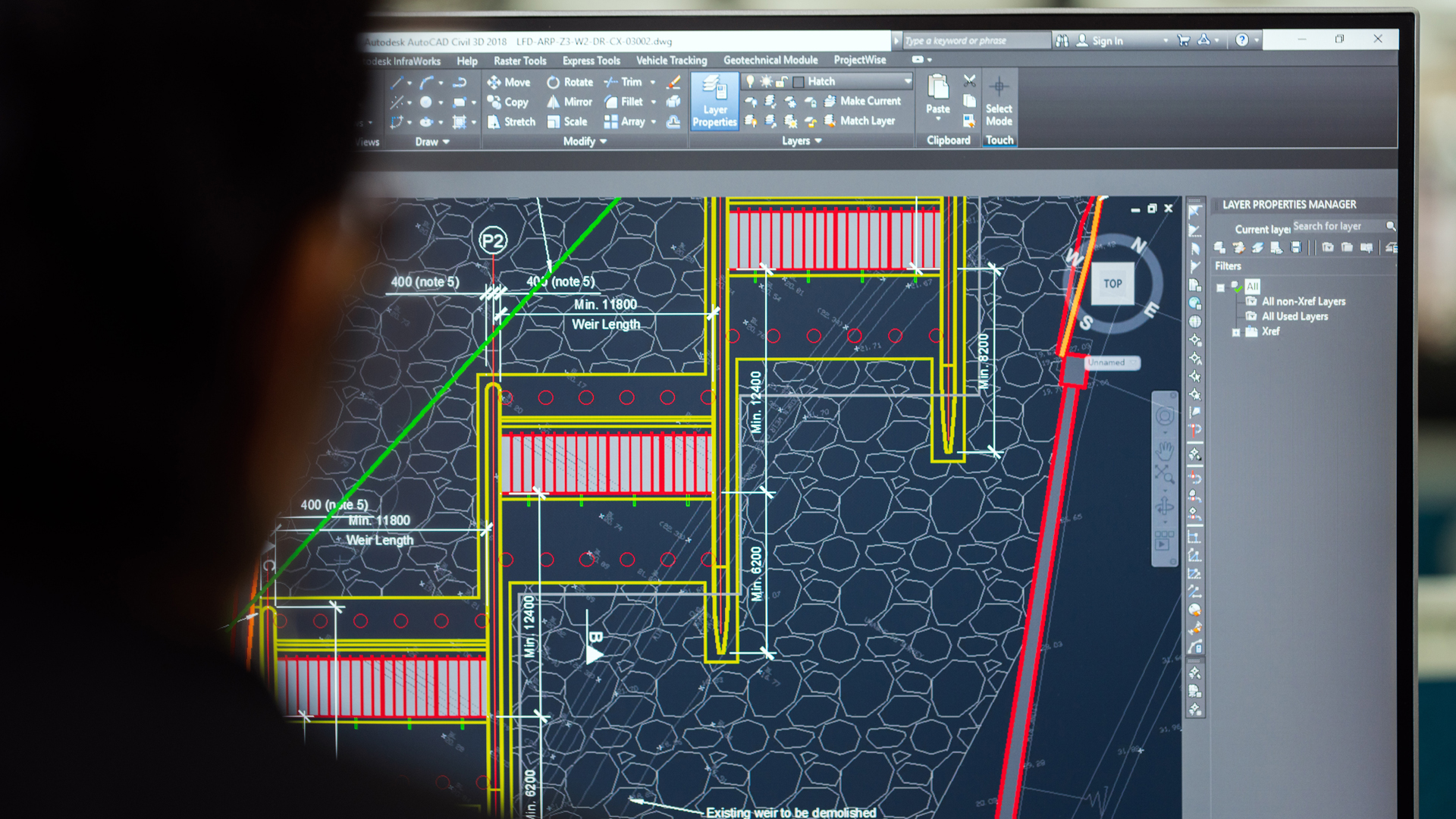Select the Rectangle tool in Draw panel
Viewport: 1456px width, 819px height.
pos(459,102)
